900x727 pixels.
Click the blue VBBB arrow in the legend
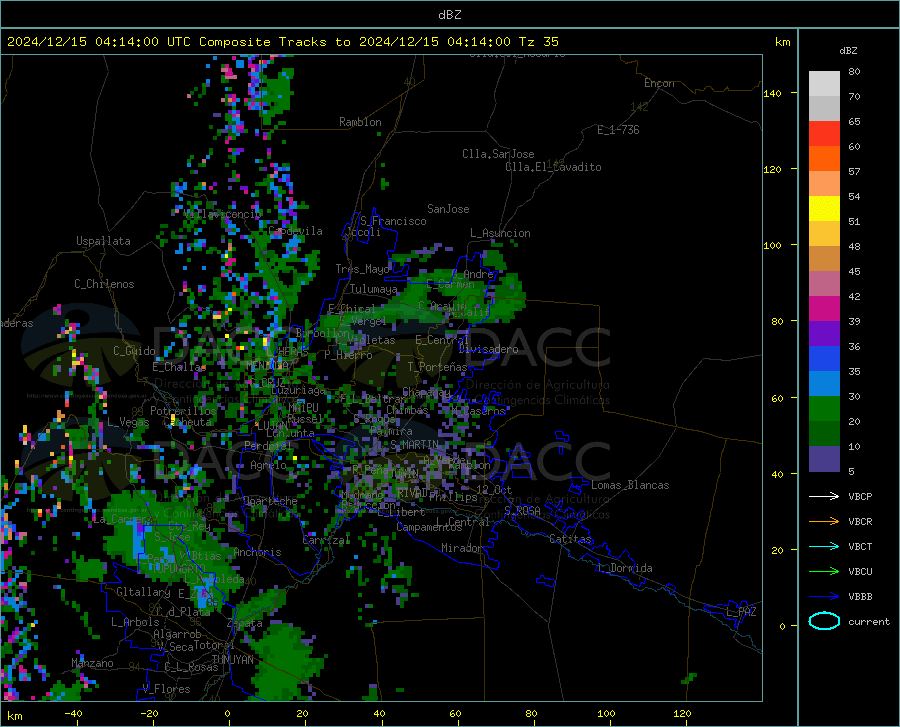(824, 596)
